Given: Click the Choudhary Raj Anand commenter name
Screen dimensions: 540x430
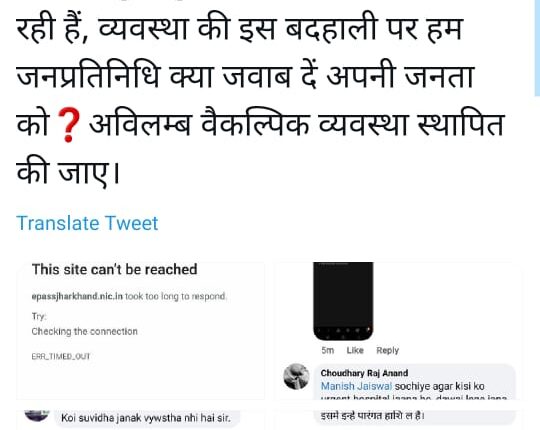Looking at the screenshot, I should pos(364,373).
